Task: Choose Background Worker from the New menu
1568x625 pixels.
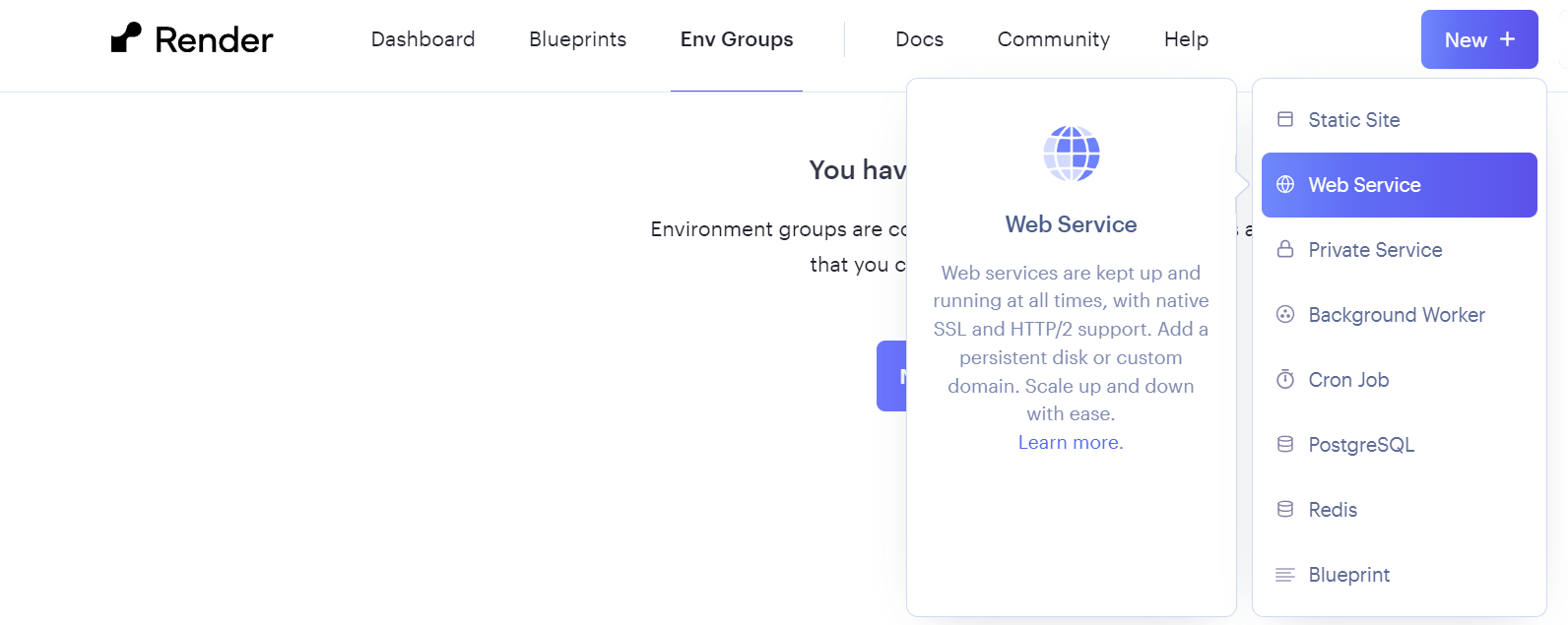Action: pyautogui.click(x=1397, y=315)
